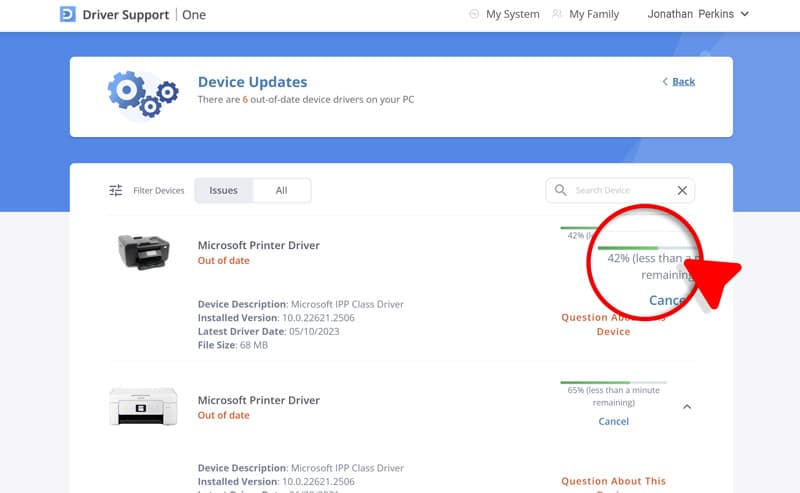Click the Driver Support logo icon

pyautogui.click(x=68, y=14)
